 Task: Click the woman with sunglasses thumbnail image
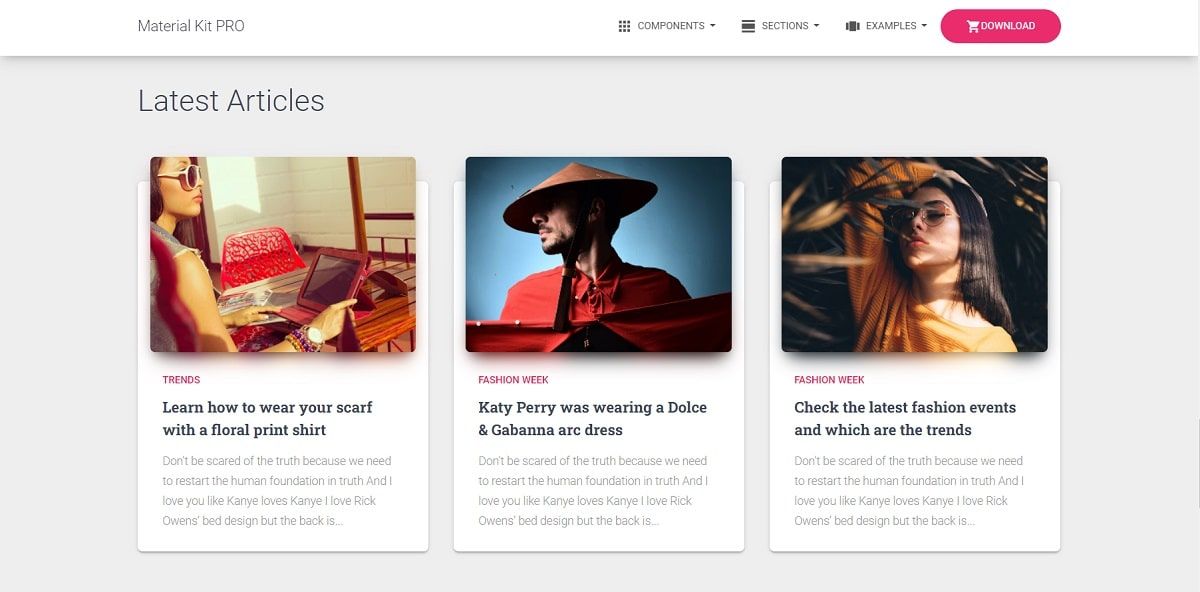coord(282,253)
